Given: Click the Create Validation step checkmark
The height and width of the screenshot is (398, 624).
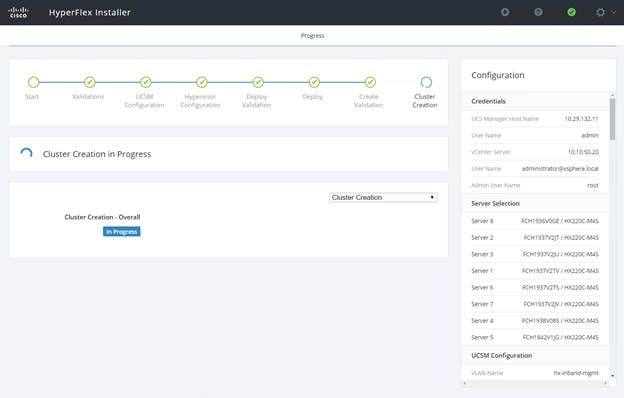Looking at the screenshot, I should tap(370, 82).
